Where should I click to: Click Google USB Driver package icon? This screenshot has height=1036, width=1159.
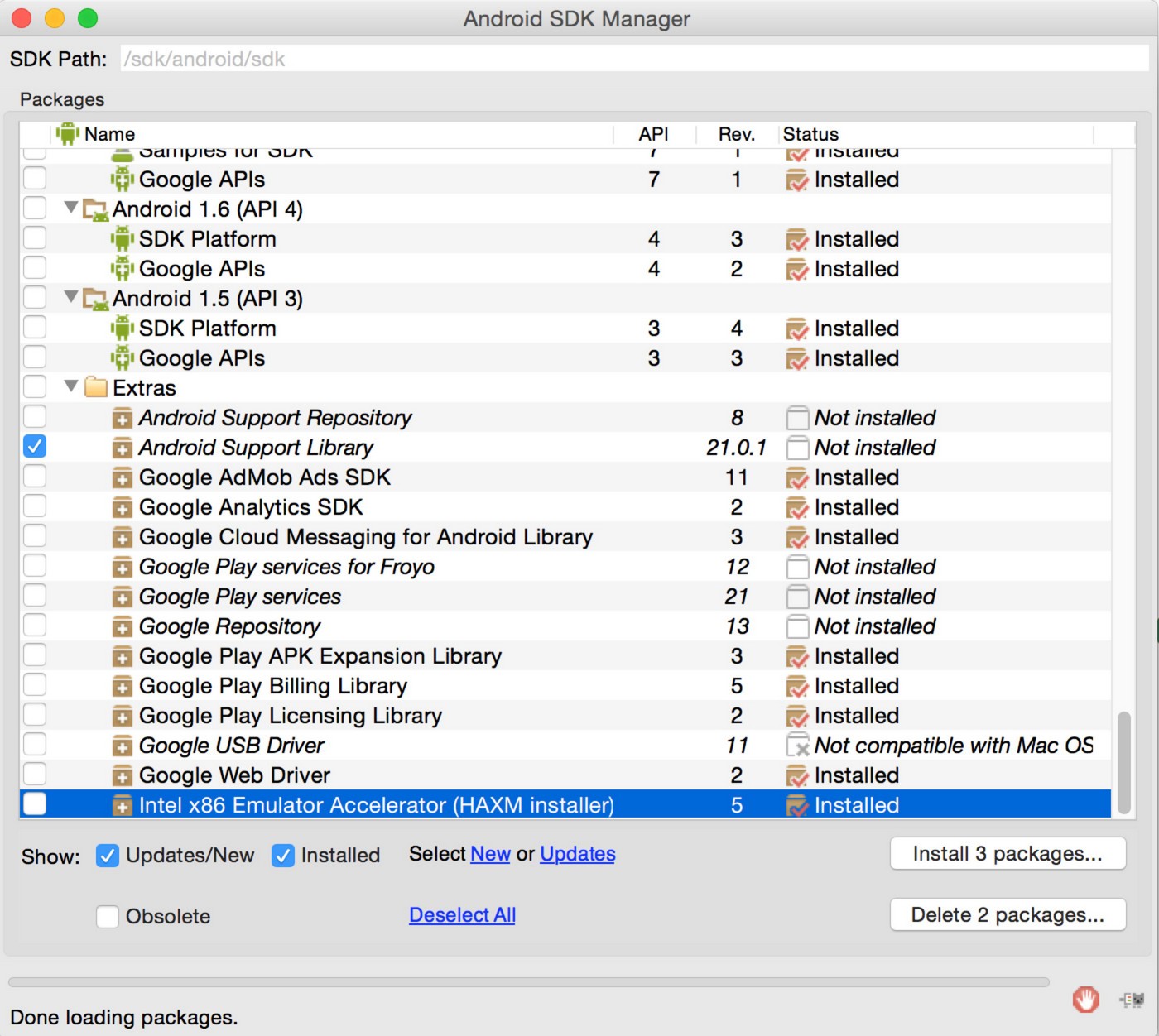click(123, 746)
